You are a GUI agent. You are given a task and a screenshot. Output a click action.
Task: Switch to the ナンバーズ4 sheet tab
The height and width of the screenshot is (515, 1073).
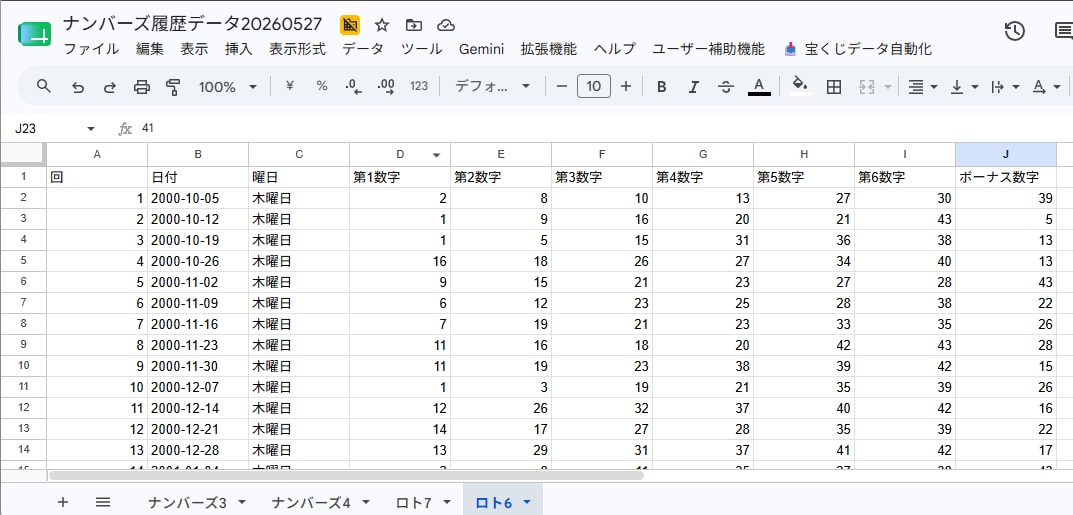pyautogui.click(x=322, y=503)
